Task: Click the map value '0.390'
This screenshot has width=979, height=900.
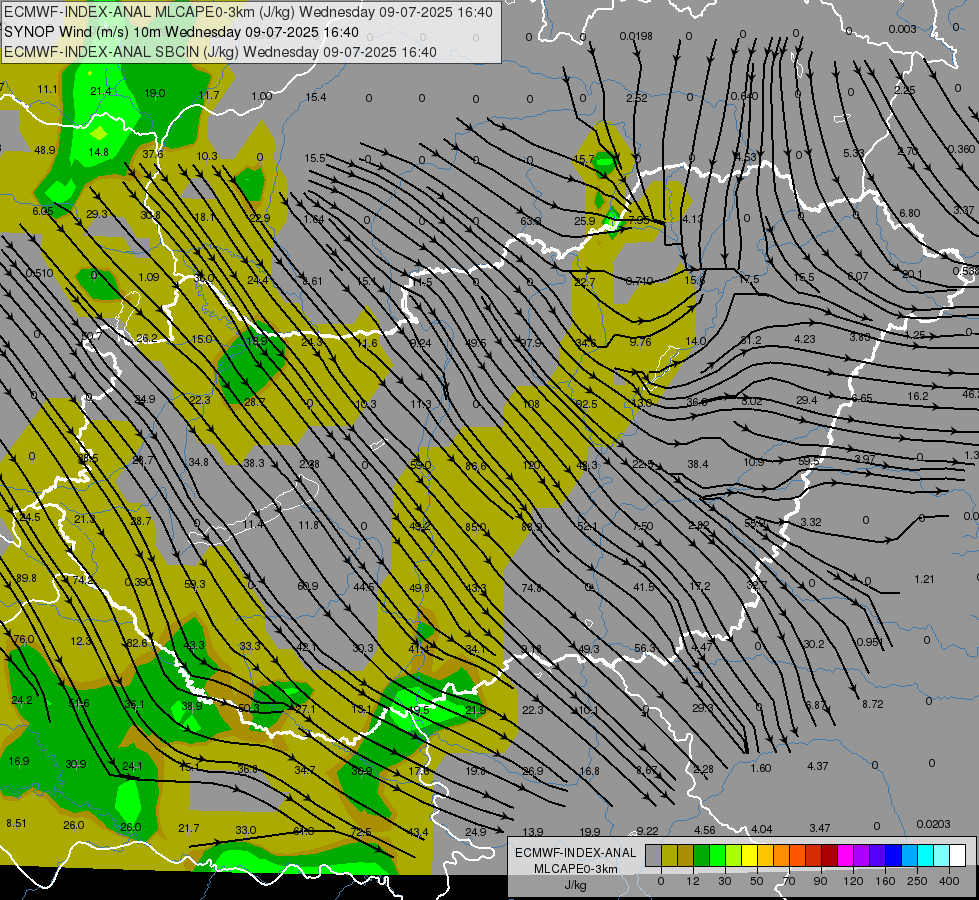Action: tap(138, 582)
